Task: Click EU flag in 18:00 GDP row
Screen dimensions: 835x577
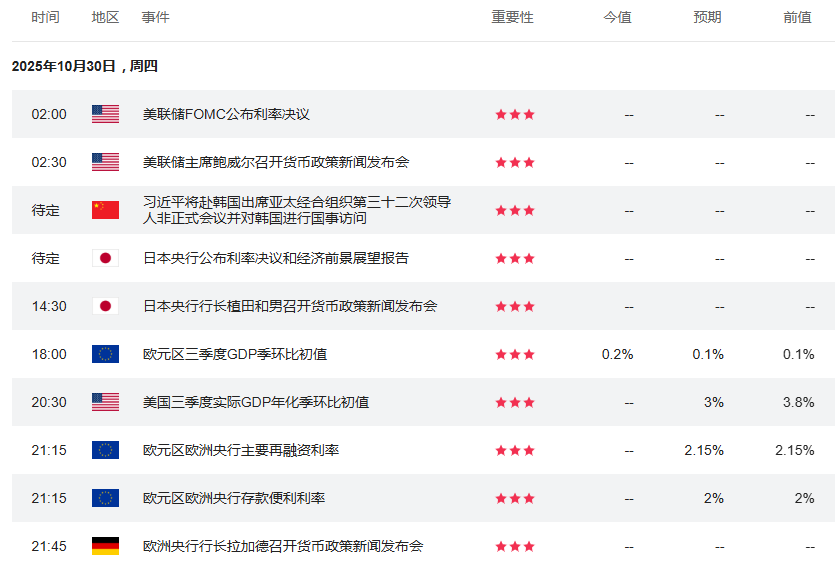Action: [x=105, y=354]
